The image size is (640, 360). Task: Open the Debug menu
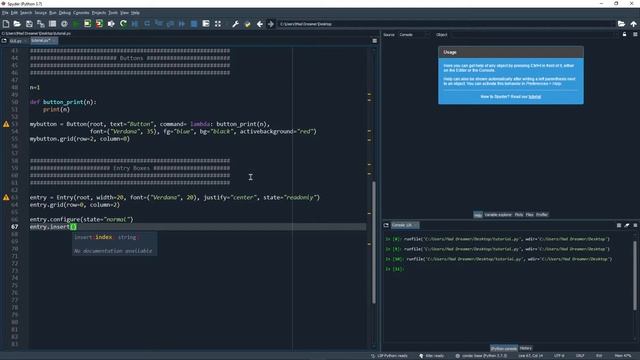click(65, 13)
